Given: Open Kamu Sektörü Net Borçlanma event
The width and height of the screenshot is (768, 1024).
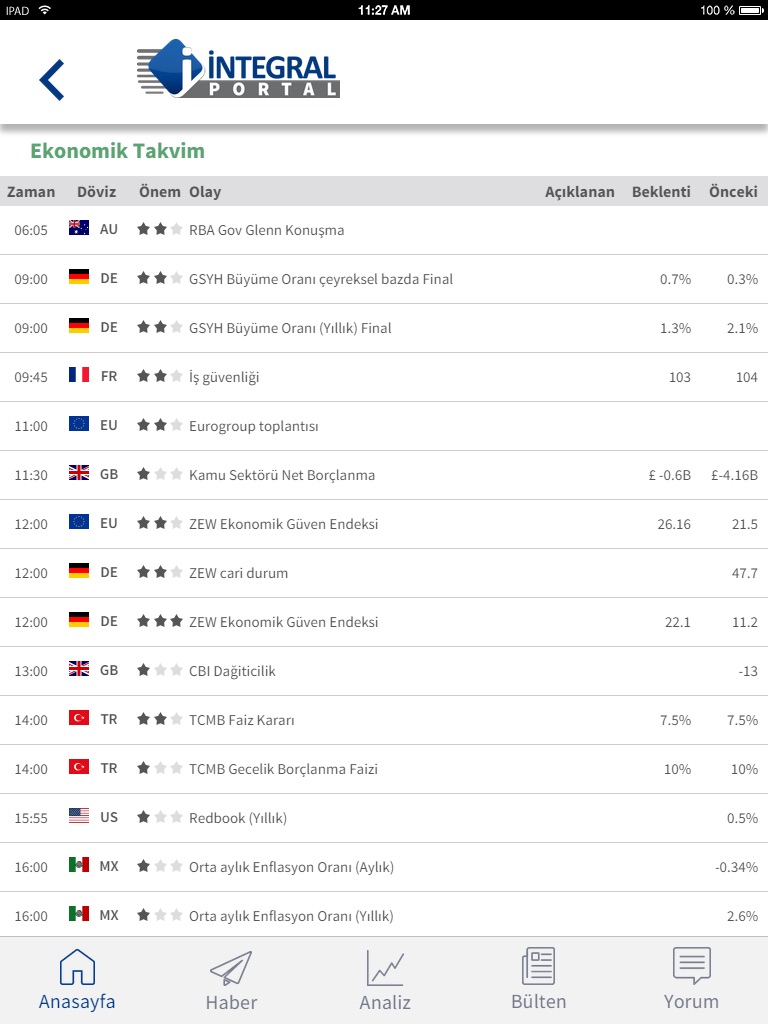Looking at the screenshot, I should coord(282,475).
